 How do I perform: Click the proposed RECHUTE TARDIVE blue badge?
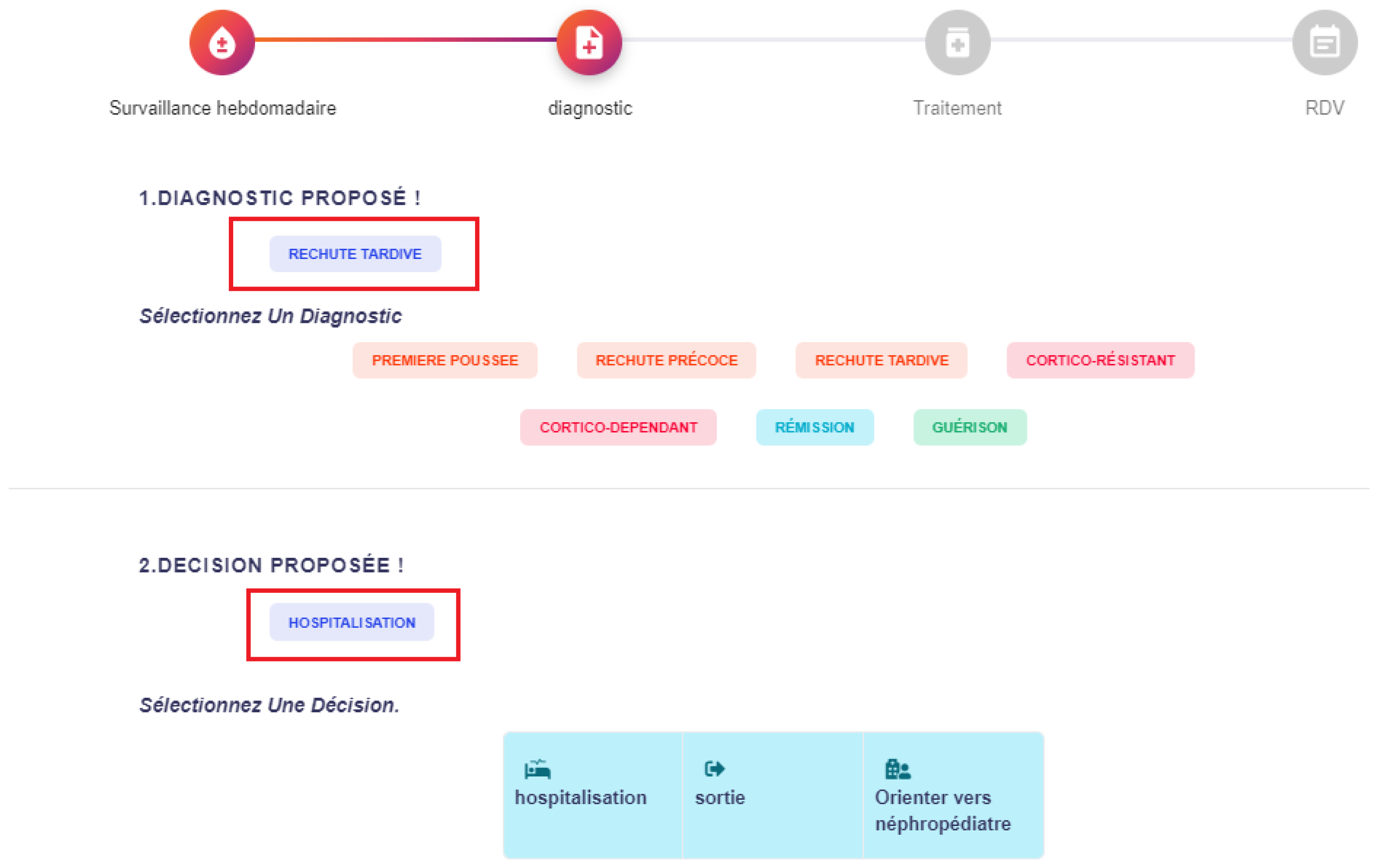pos(355,254)
